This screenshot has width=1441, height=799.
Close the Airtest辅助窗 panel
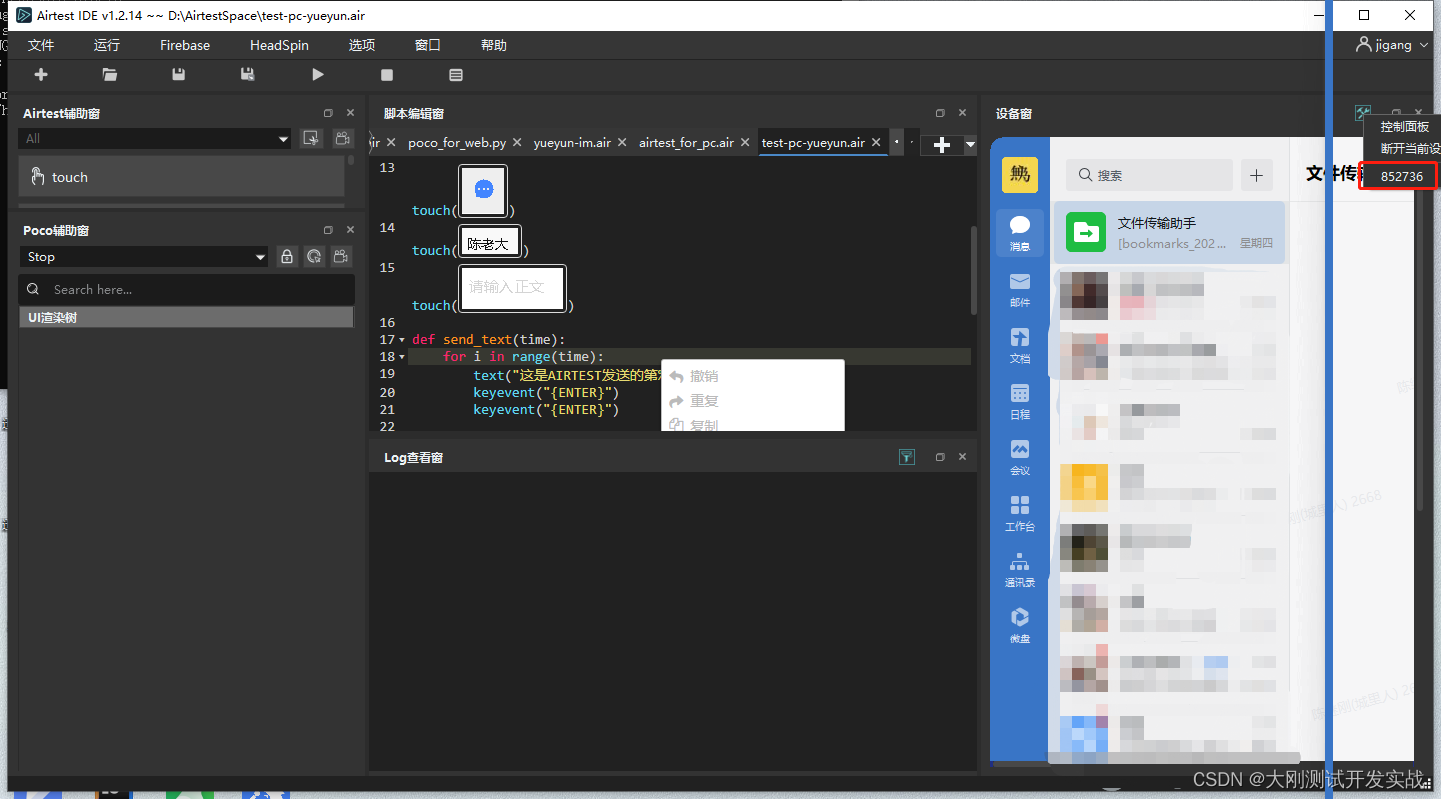[x=350, y=114]
